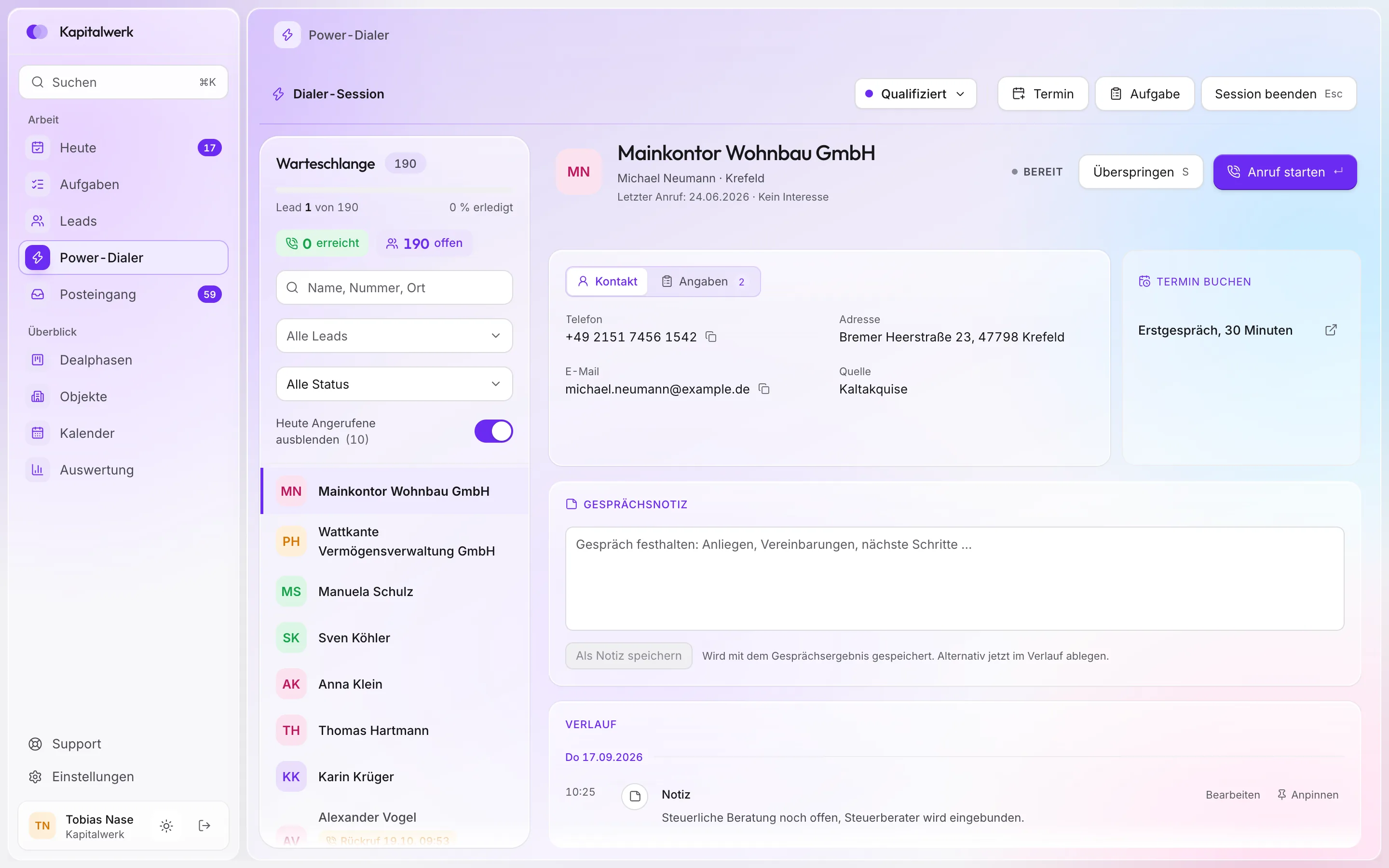
Task: Start the call with Anruf starten
Action: [1284, 172]
